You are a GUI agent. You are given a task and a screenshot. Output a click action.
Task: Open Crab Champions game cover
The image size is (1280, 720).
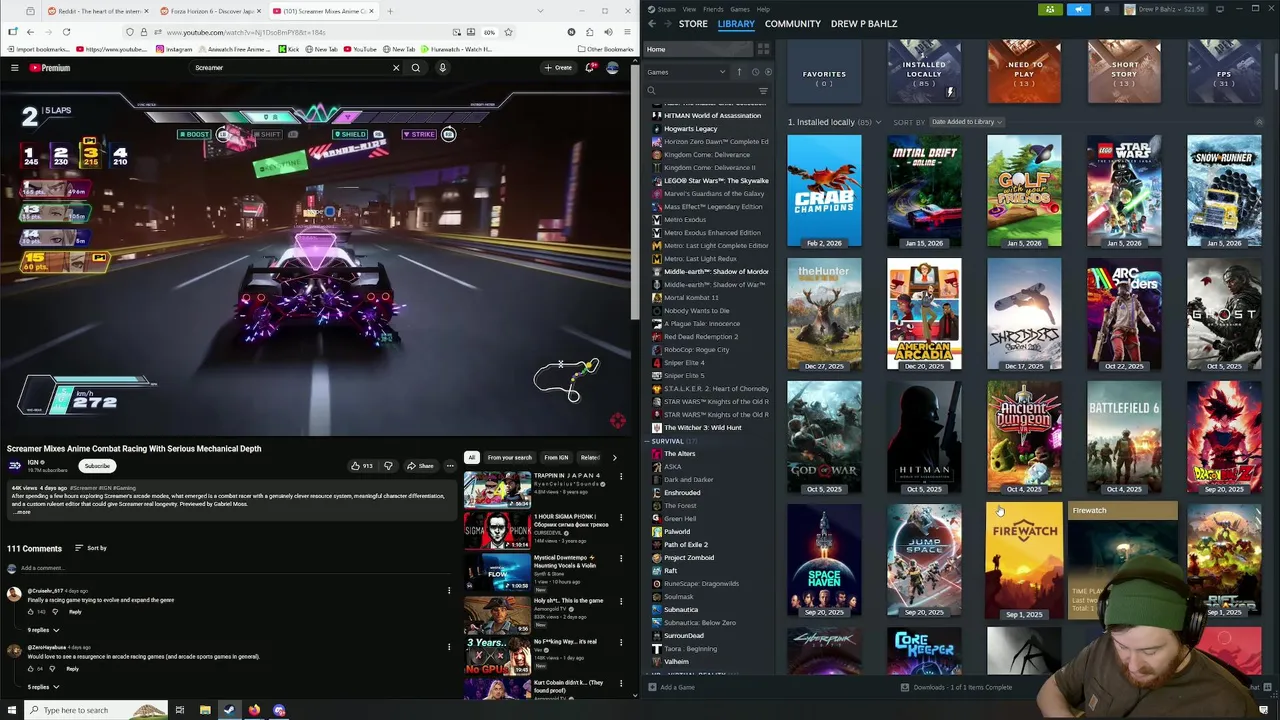(x=824, y=192)
